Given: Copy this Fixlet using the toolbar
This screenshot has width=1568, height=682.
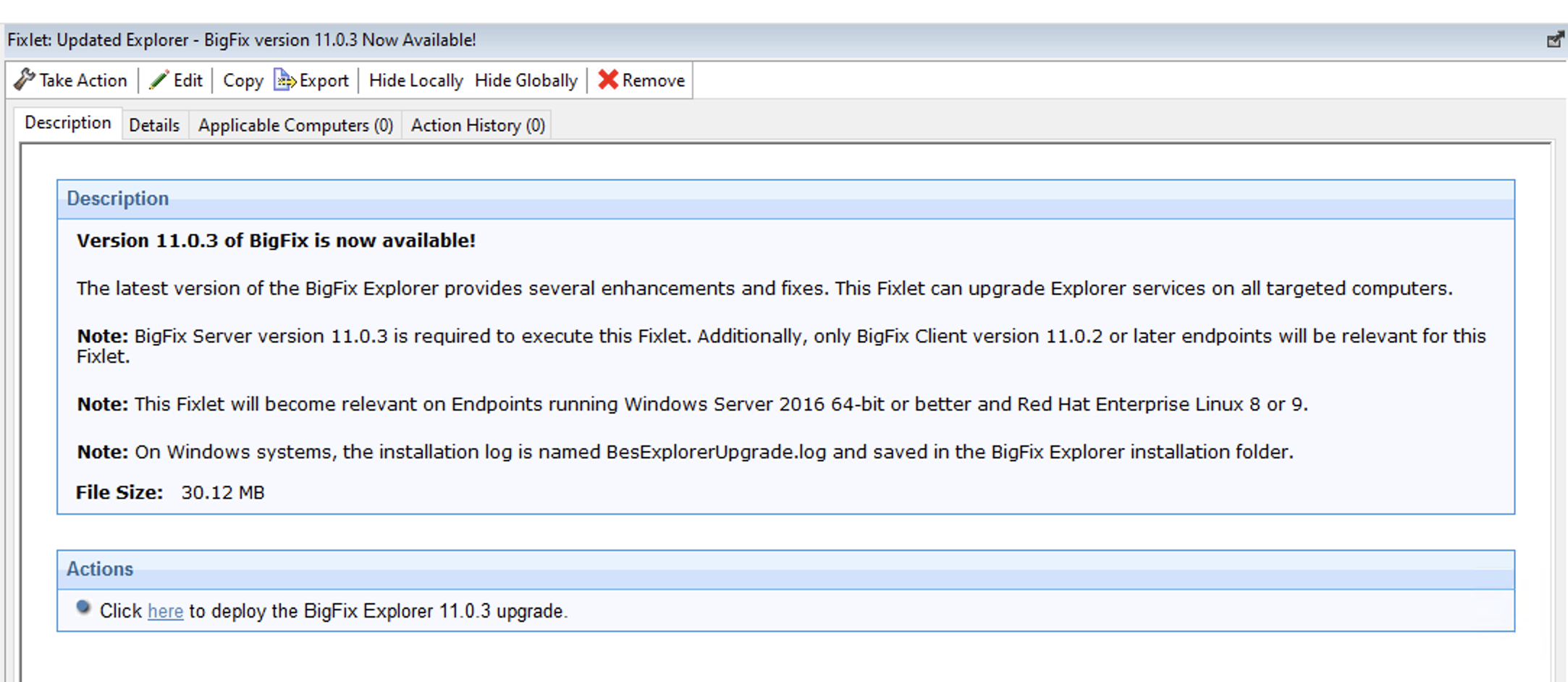Looking at the screenshot, I should coord(243,80).
